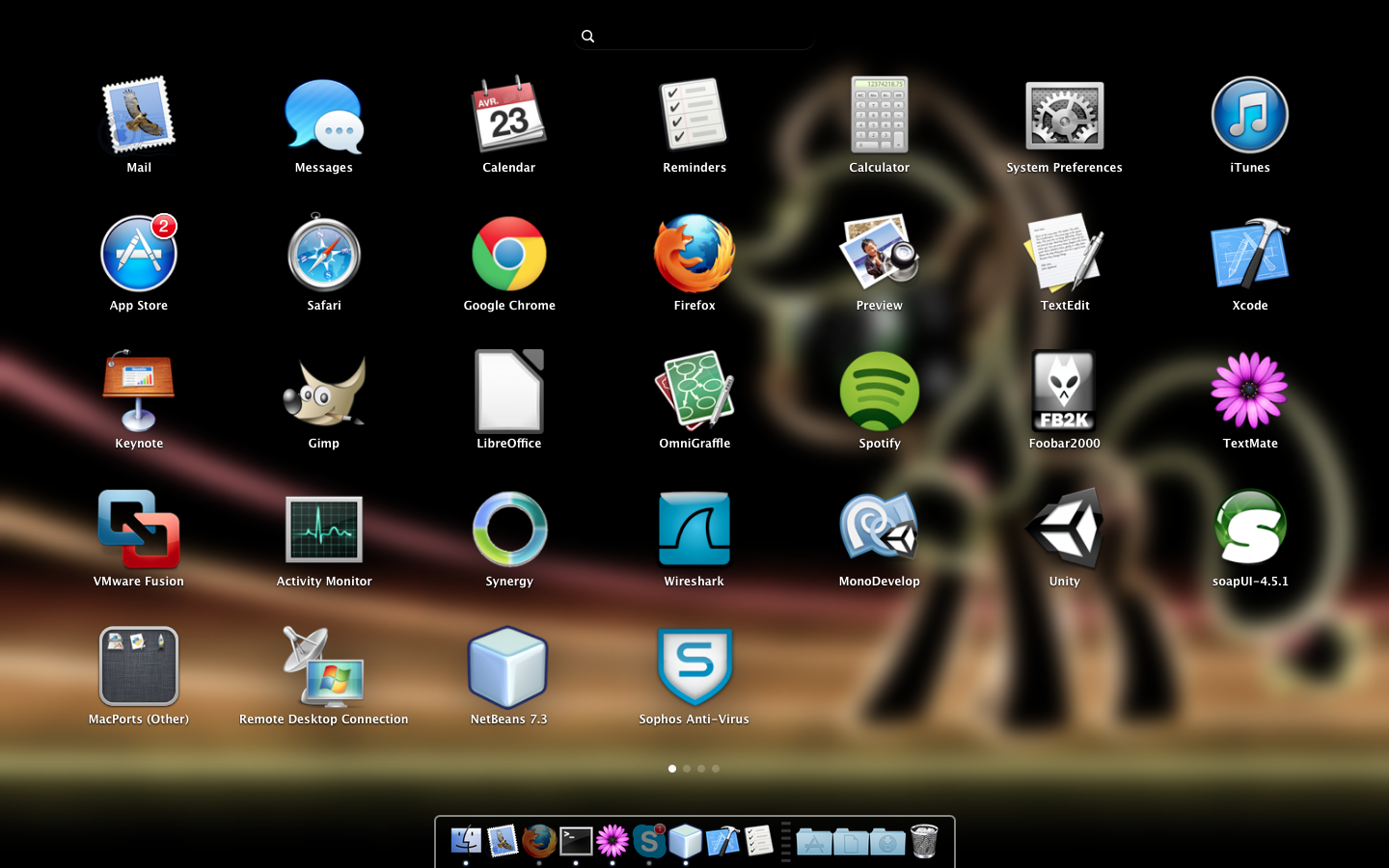
Task: Launch Foobar2000 player
Action: point(1064,392)
